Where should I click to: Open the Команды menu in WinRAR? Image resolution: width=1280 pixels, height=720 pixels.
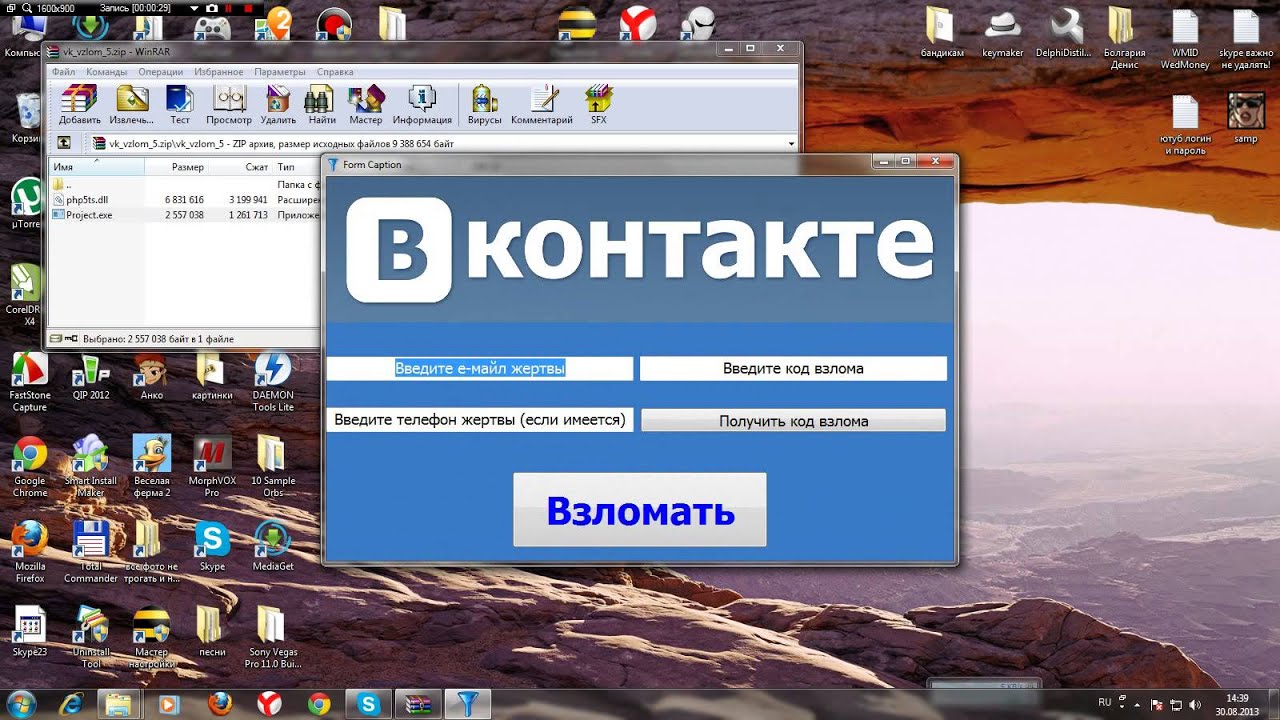[106, 72]
